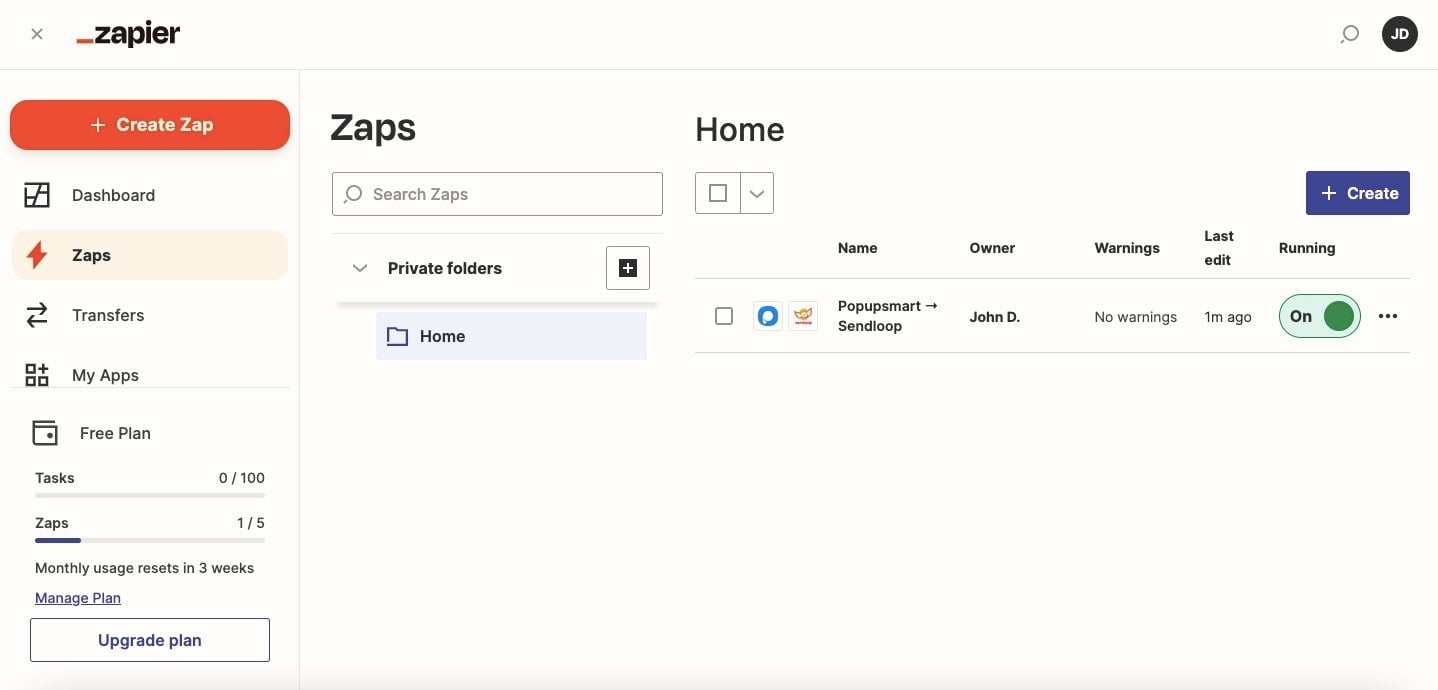Turn off the Popupsmart → Sendloop zap
Image resolution: width=1438 pixels, height=690 pixels.
pyautogui.click(x=1319, y=316)
